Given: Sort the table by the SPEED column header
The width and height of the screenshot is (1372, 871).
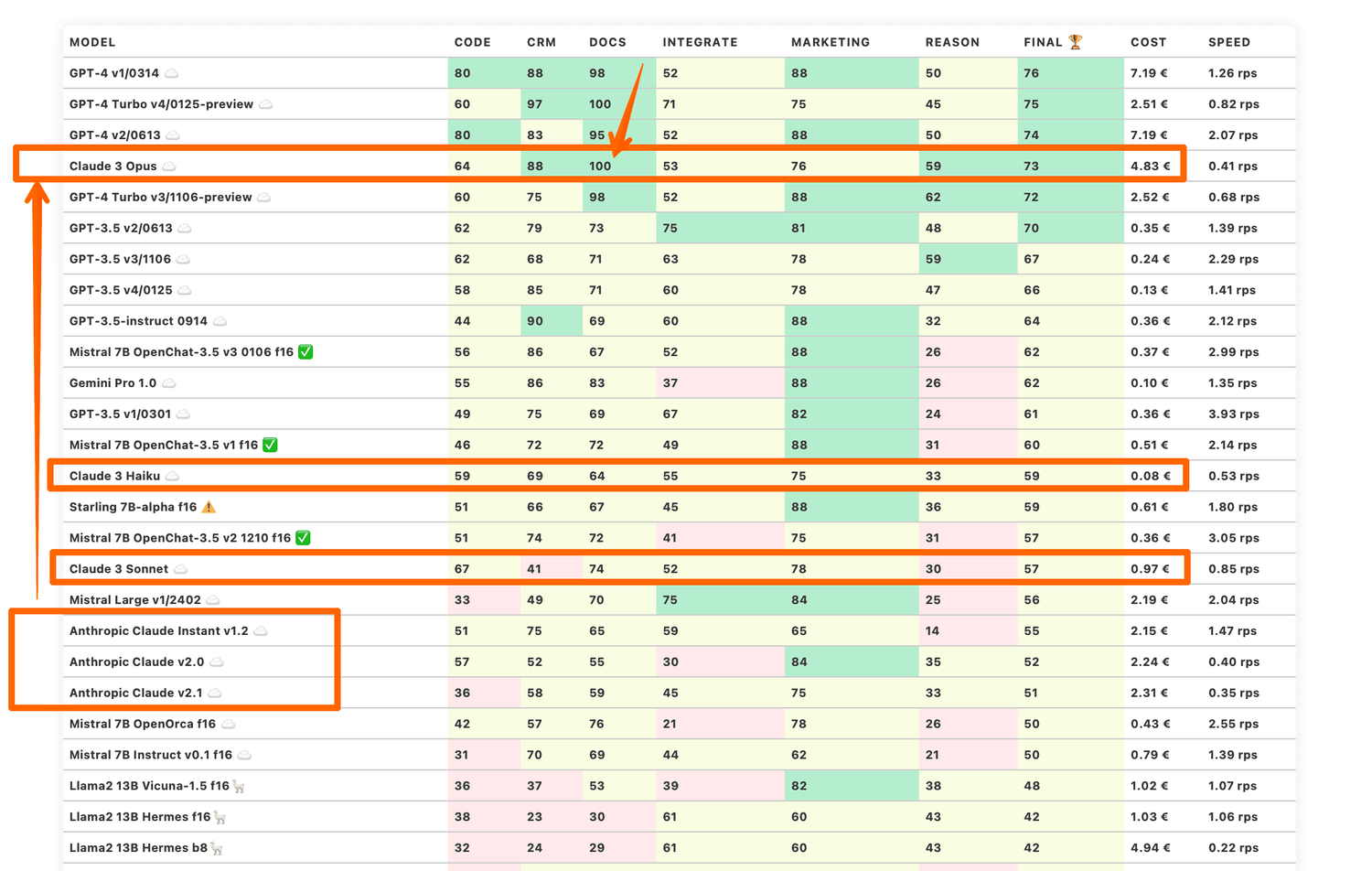Looking at the screenshot, I should [1229, 41].
